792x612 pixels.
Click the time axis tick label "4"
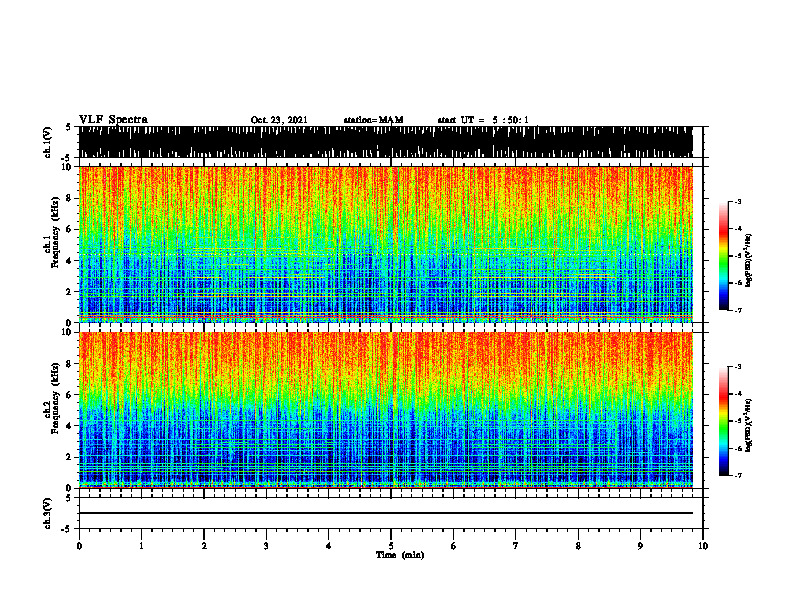click(x=329, y=546)
